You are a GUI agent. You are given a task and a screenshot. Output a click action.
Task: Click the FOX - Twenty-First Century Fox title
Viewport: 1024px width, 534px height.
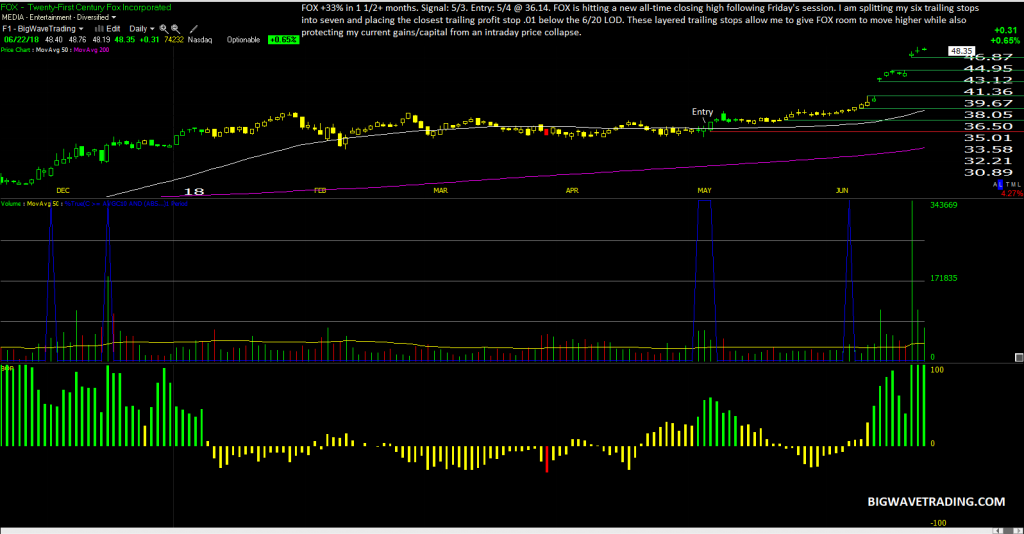(86, 7)
